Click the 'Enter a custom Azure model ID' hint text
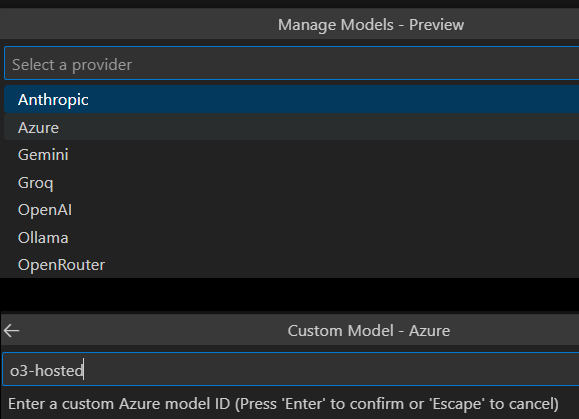 click(x=283, y=404)
